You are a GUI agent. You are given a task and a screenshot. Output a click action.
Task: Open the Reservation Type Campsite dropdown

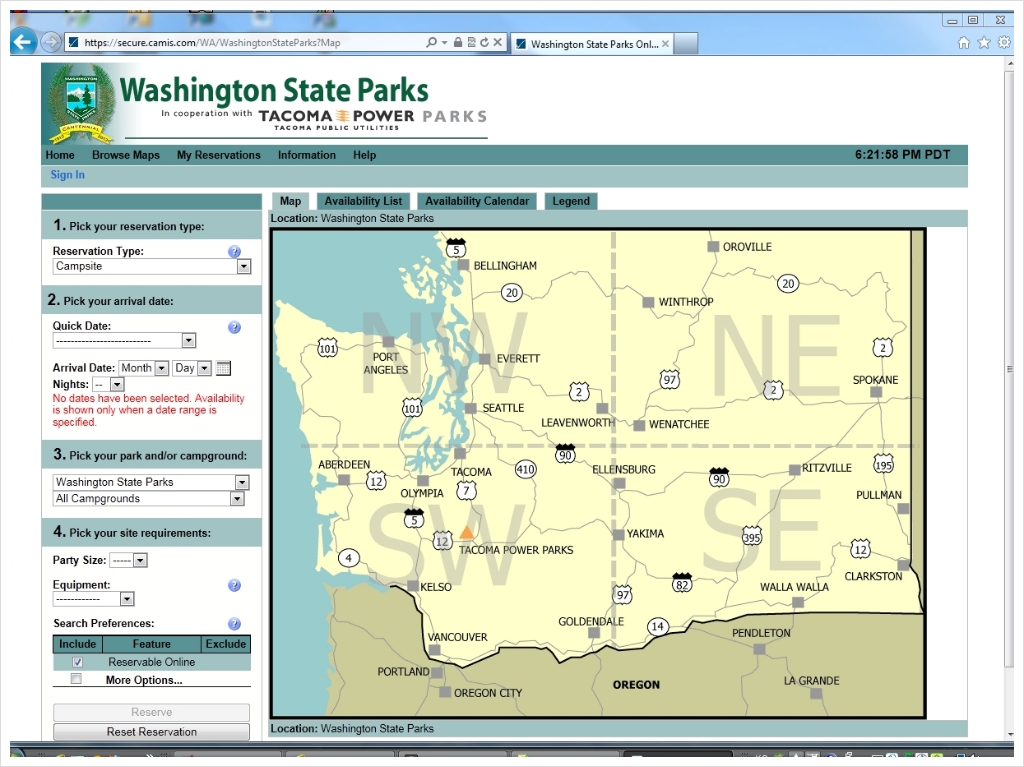click(152, 267)
